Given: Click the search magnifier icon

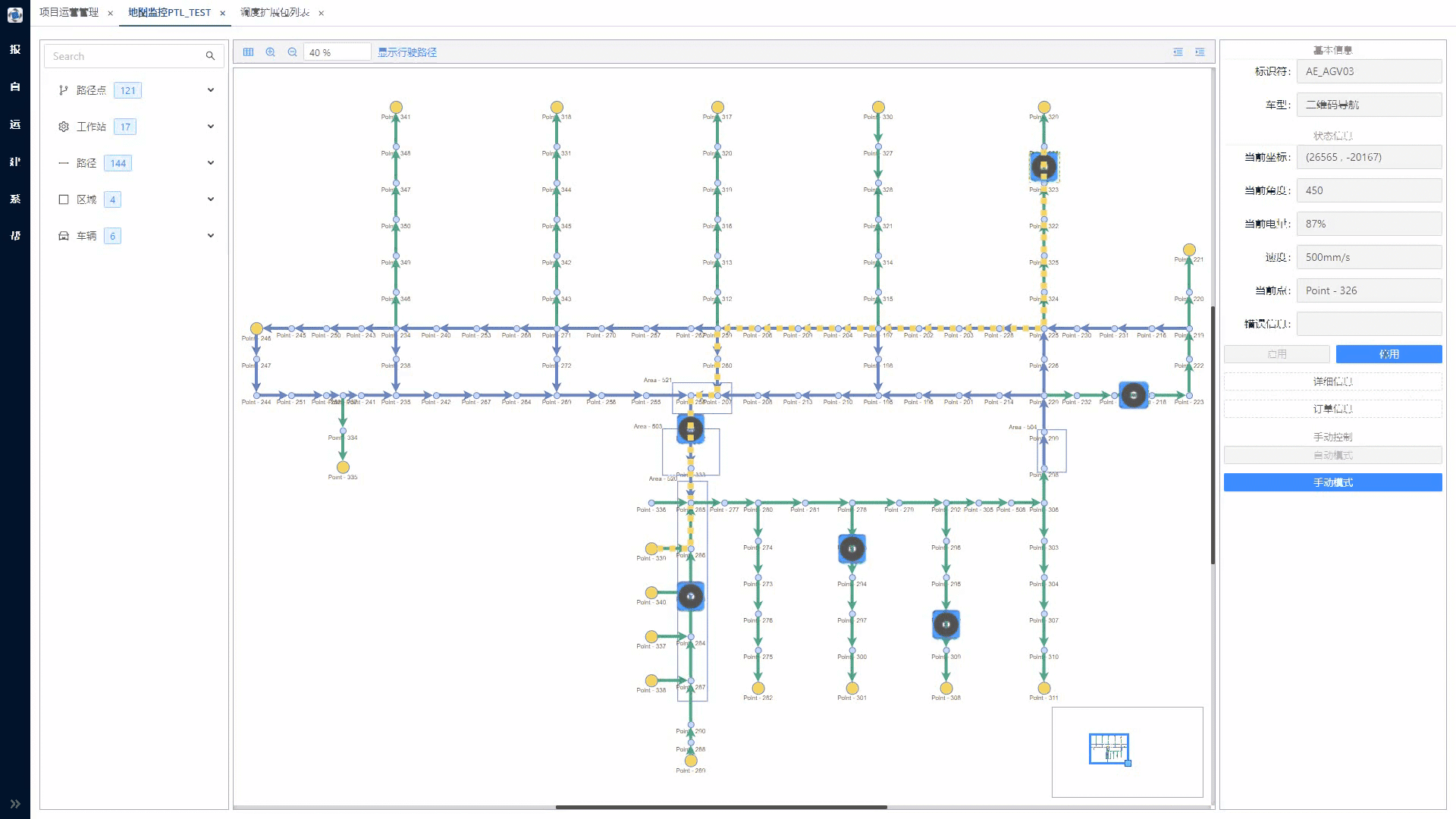Looking at the screenshot, I should pyautogui.click(x=210, y=56).
